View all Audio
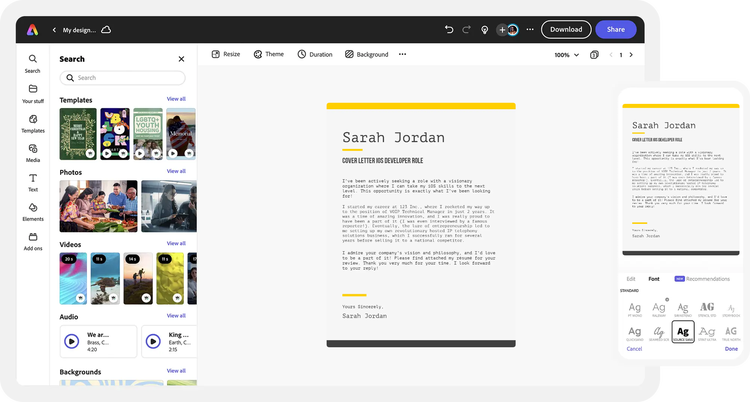The width and height of the screenshot is (750, 402). click(x=176, y=316)
